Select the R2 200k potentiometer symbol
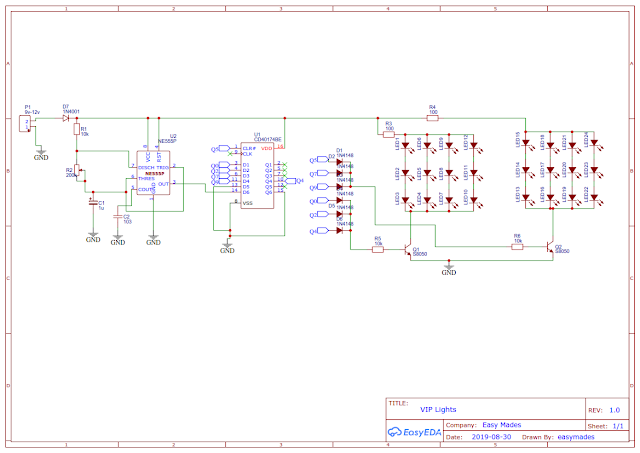Image resolution: width=640 pixels, height=453 pixels. (x=78, y=169)
